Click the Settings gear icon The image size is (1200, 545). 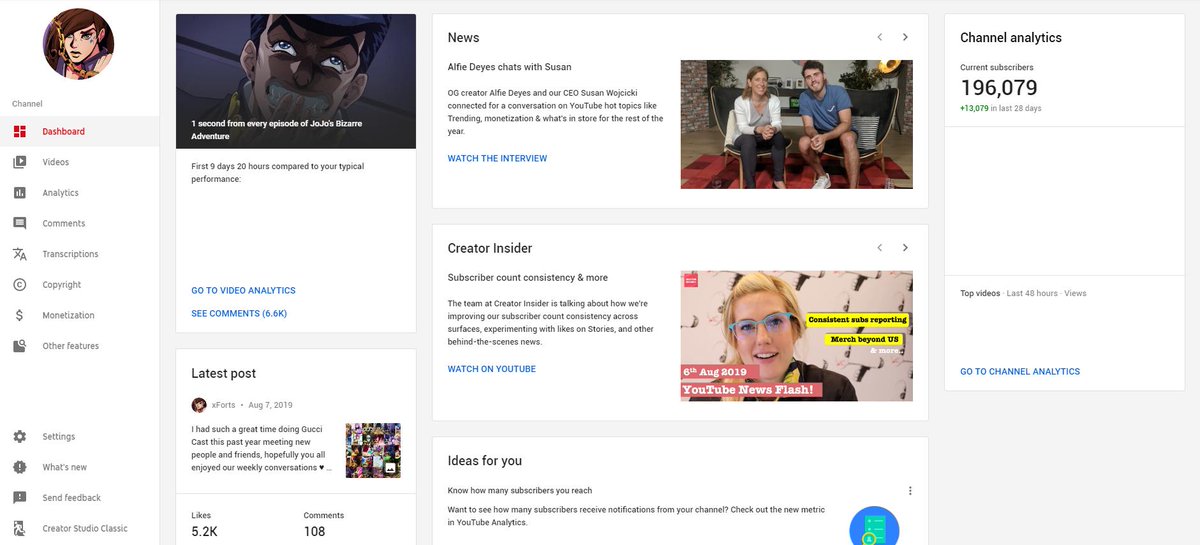(x=20, y=437)
